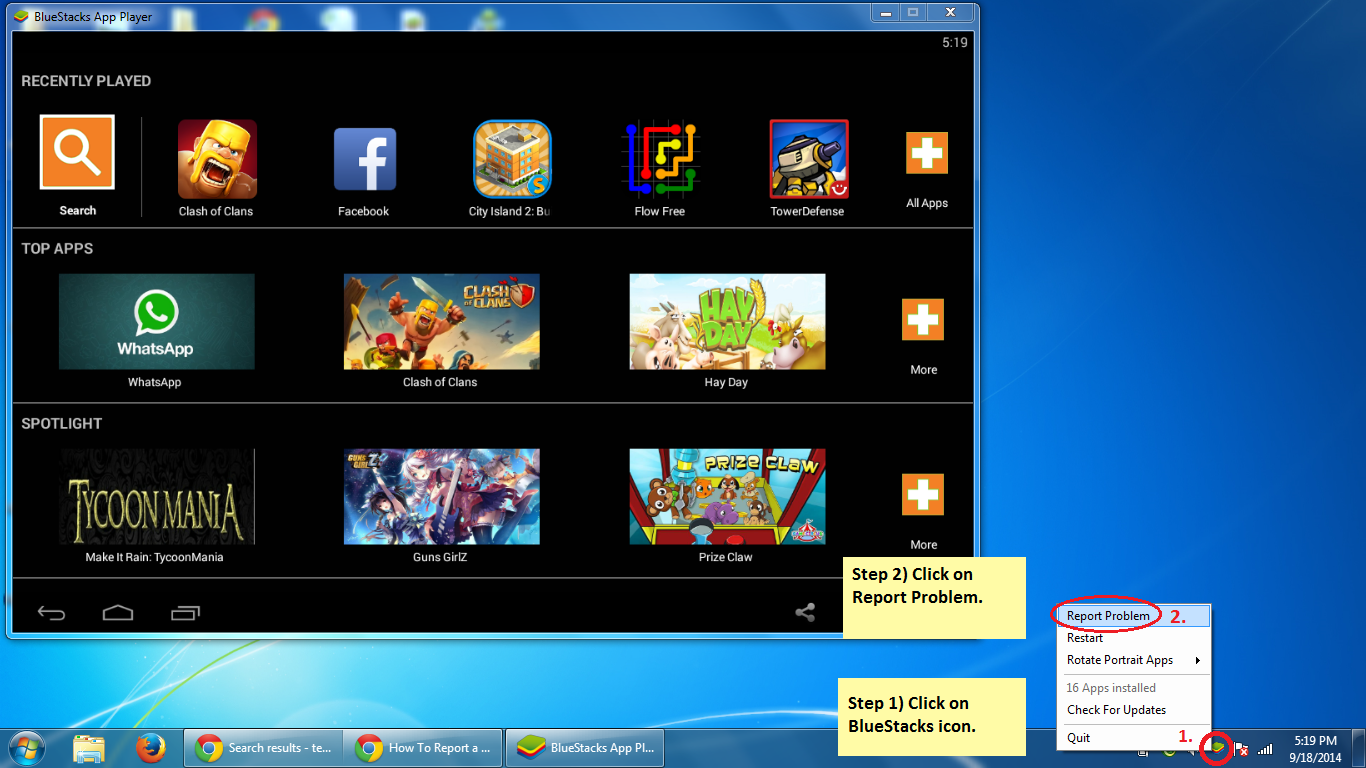
Task: Open the Windows Start button
Action: coord(25,748)
